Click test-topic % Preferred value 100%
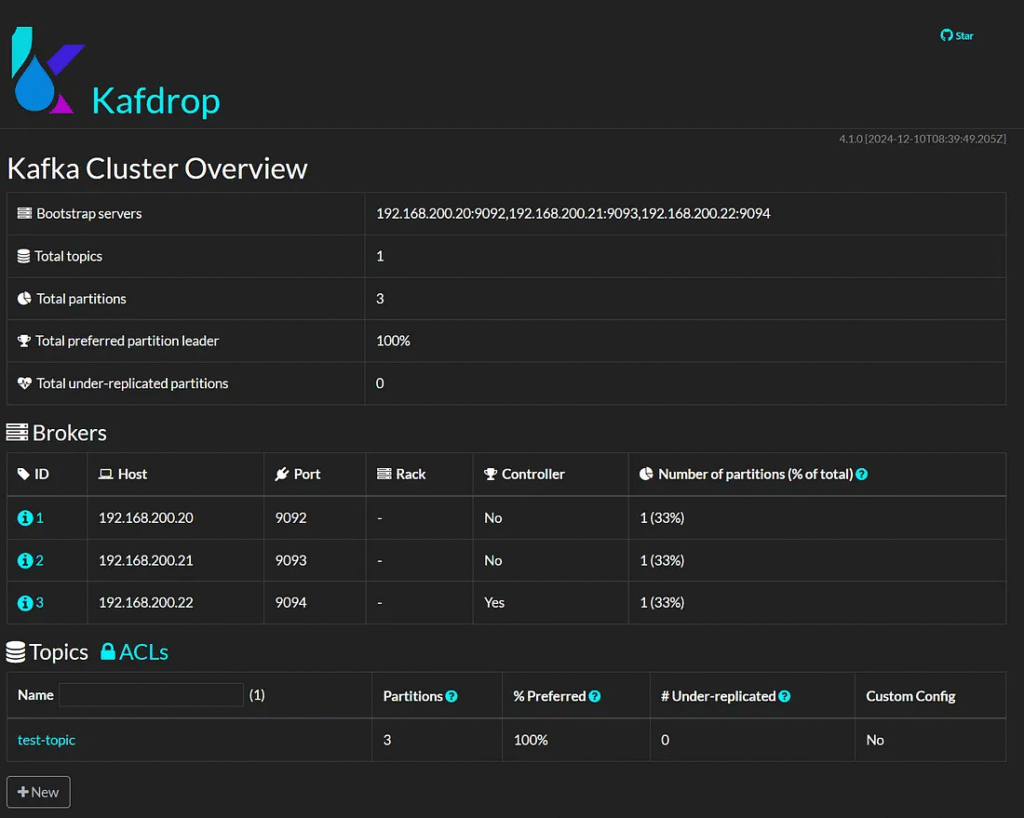Screen dimensions: 1024x818 coord(531,740)
